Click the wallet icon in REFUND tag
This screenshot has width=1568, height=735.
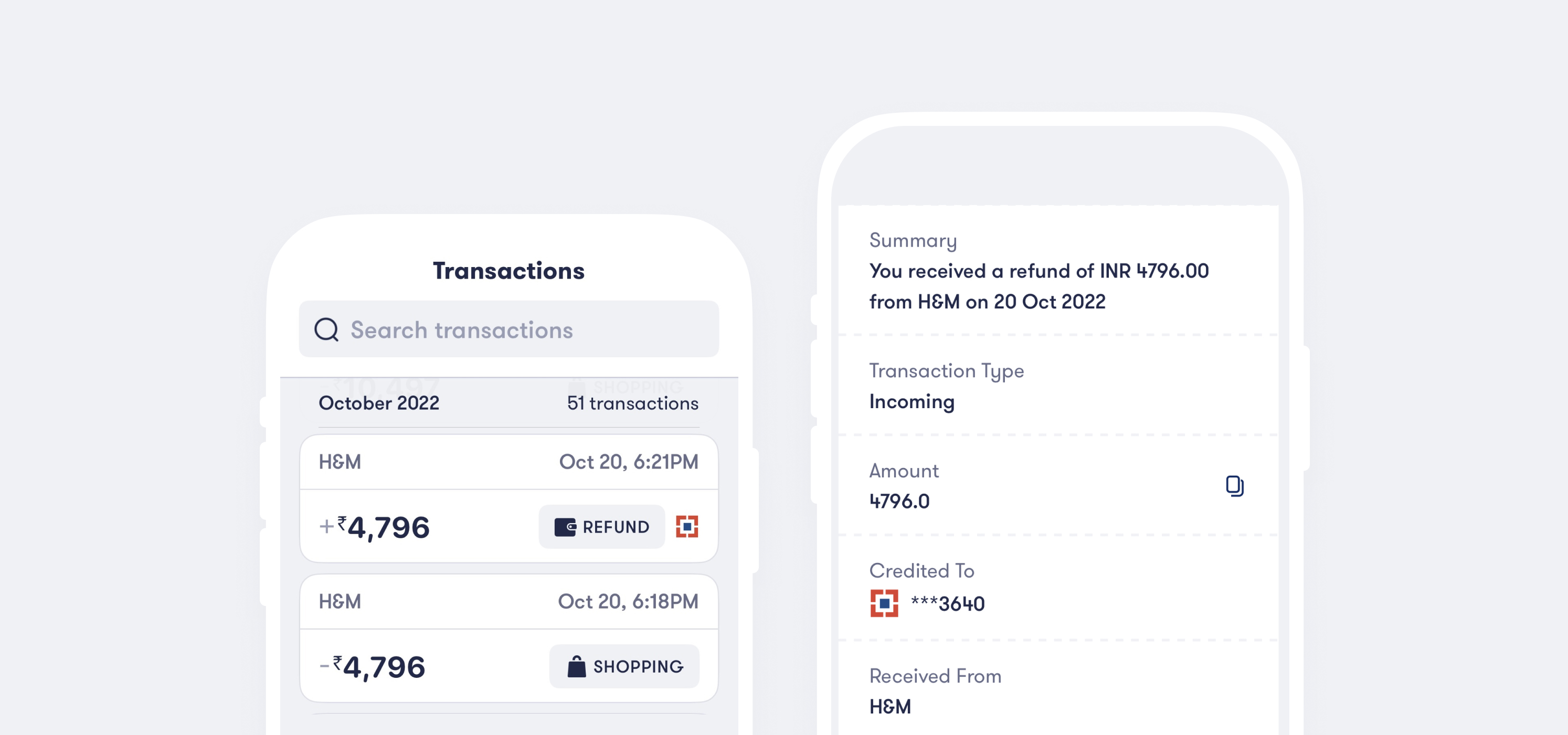(x=565, y=527)
